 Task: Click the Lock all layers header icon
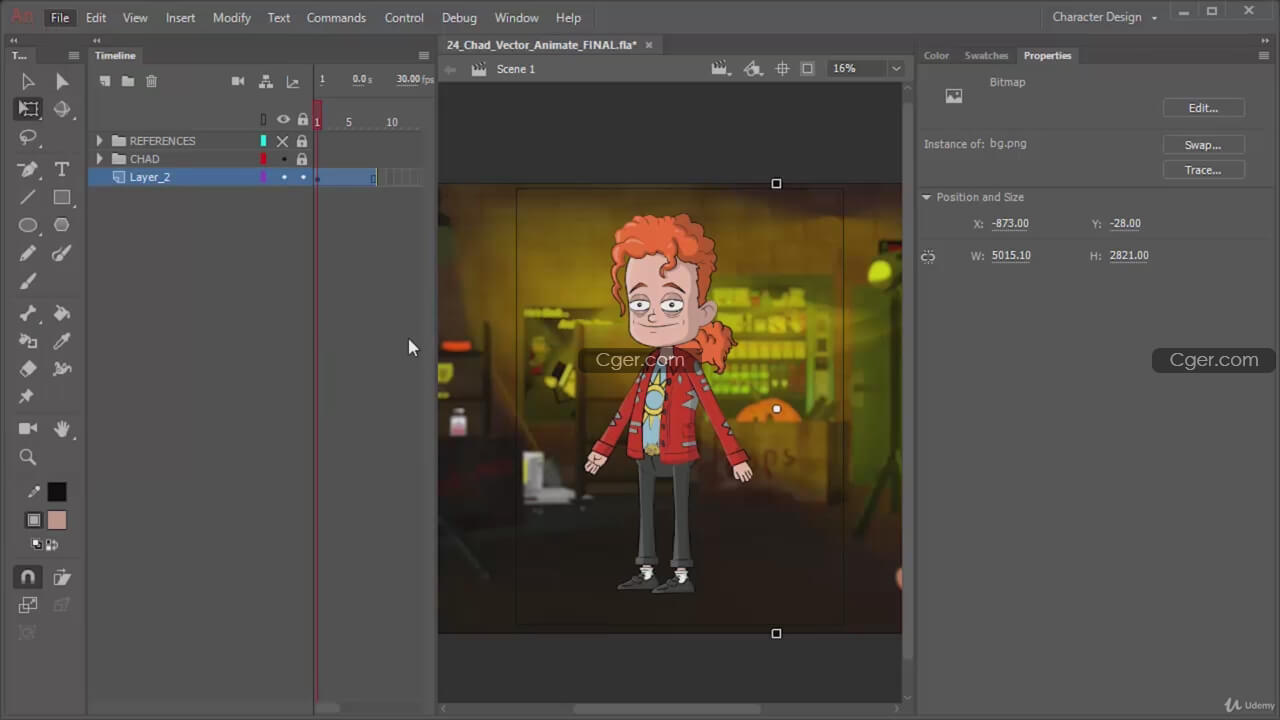pos(302,120)
